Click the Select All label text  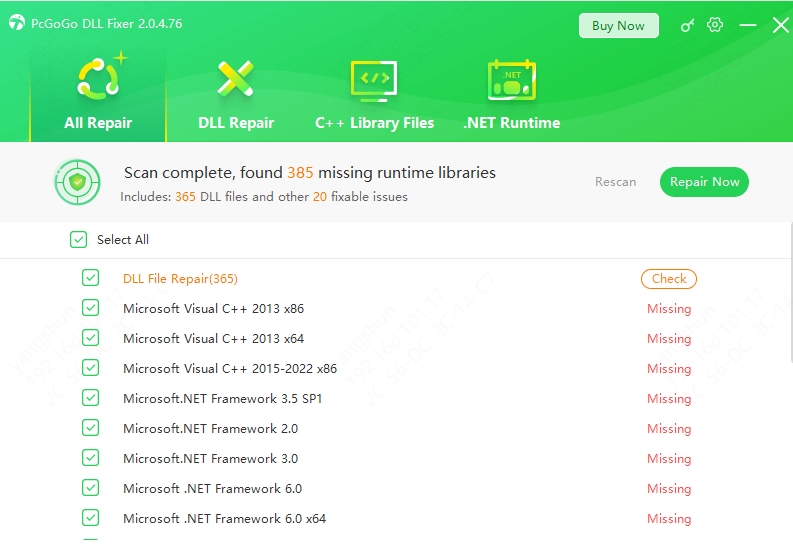point(123,240)
